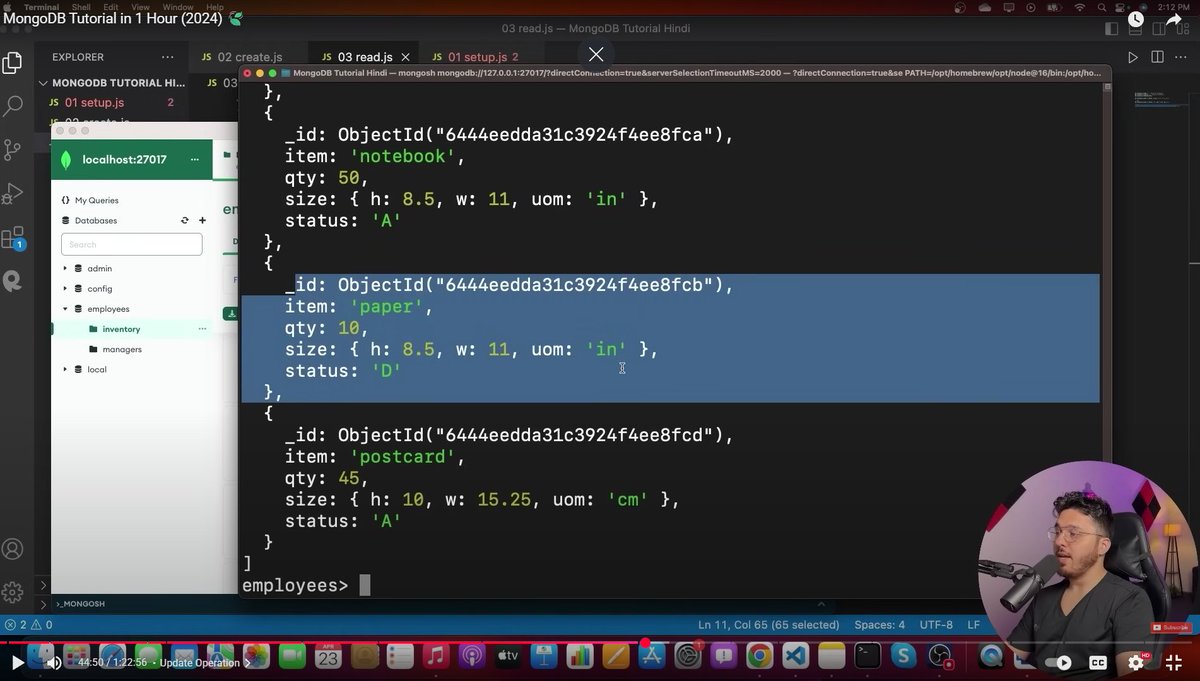The image size is (1200, 681).
Task: Switch to the 03 read.js tab
Action: click(364, 57)
